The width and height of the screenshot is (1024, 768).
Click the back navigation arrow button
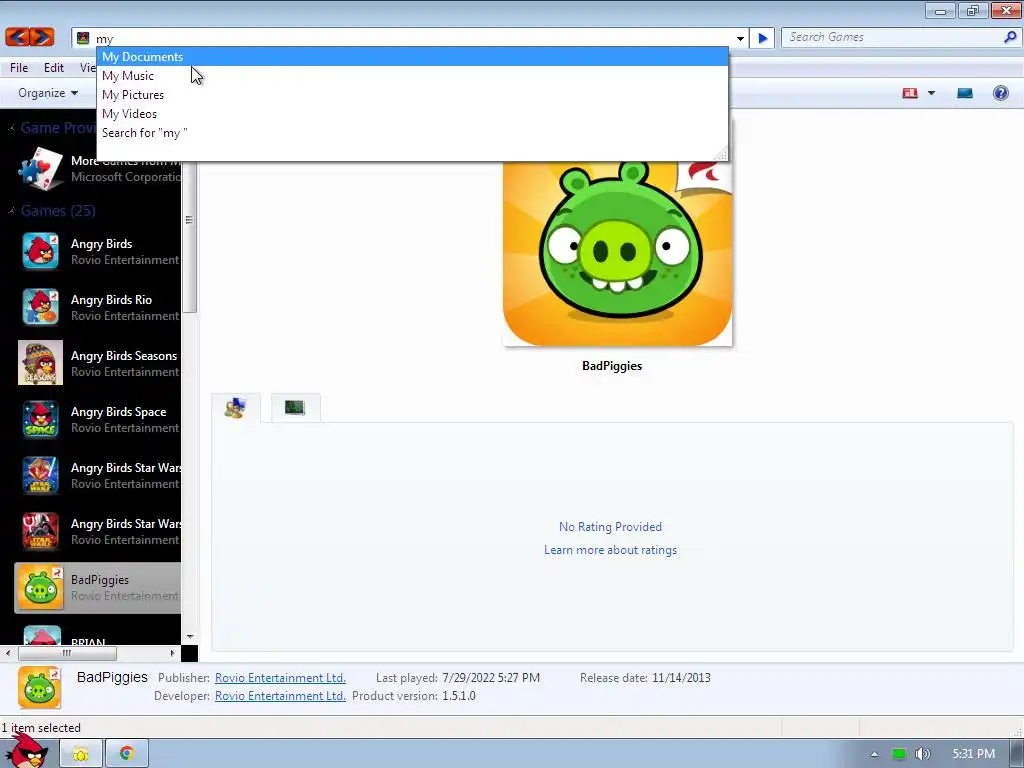18,37
